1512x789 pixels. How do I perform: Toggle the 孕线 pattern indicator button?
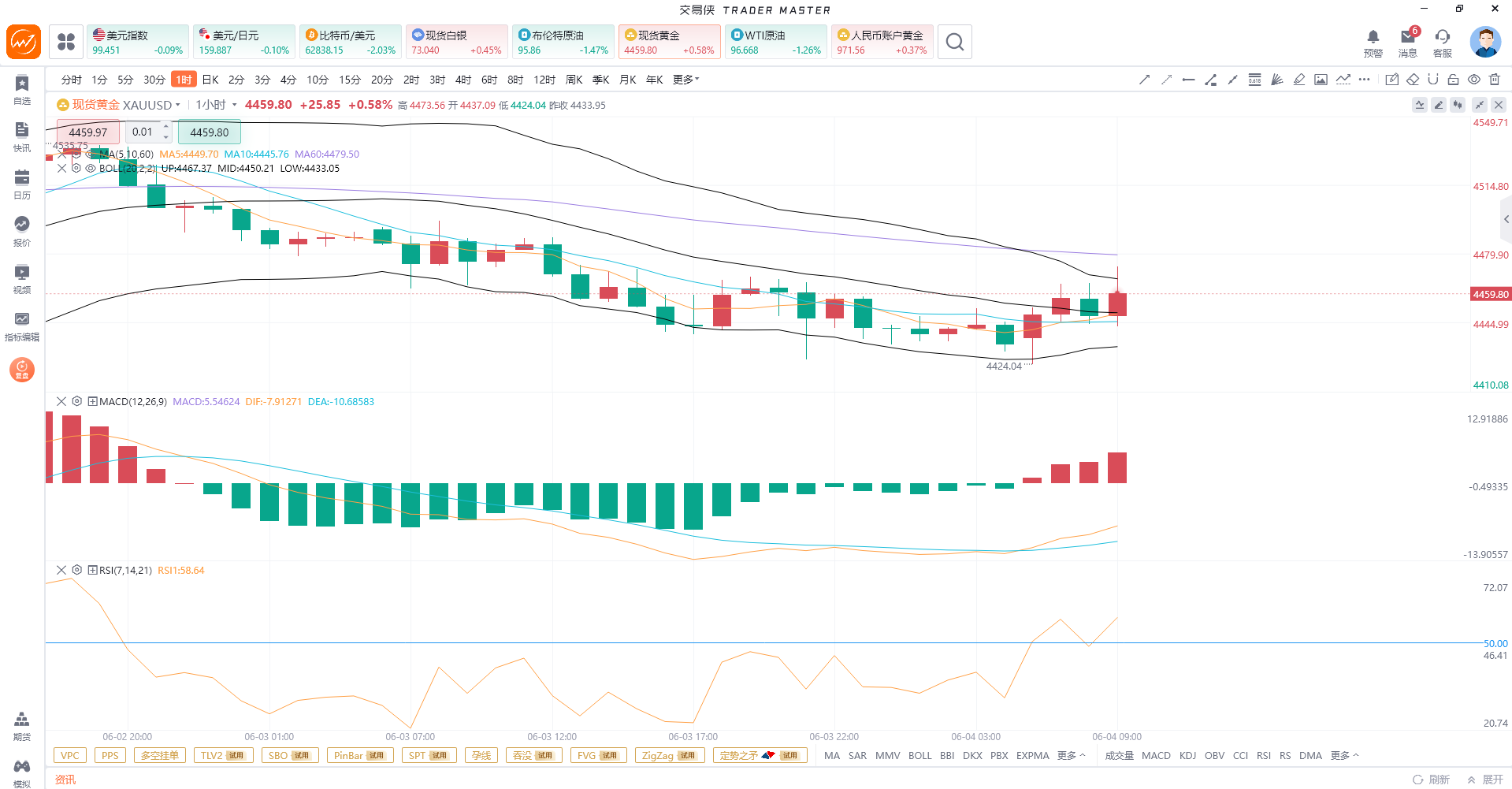click(x=481, y=756)
